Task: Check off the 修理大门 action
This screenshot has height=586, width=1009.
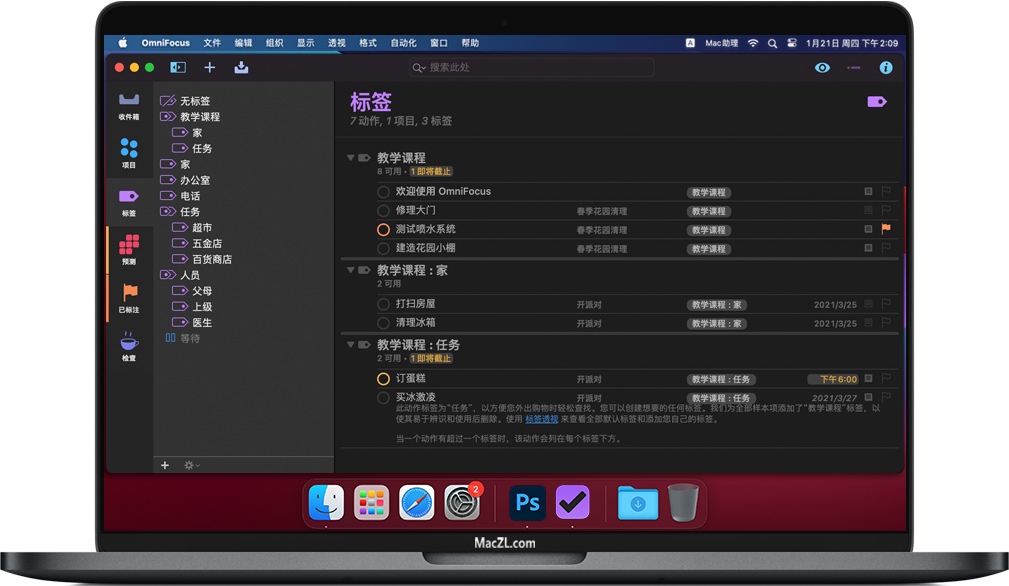Action: (x=383, y=210)
